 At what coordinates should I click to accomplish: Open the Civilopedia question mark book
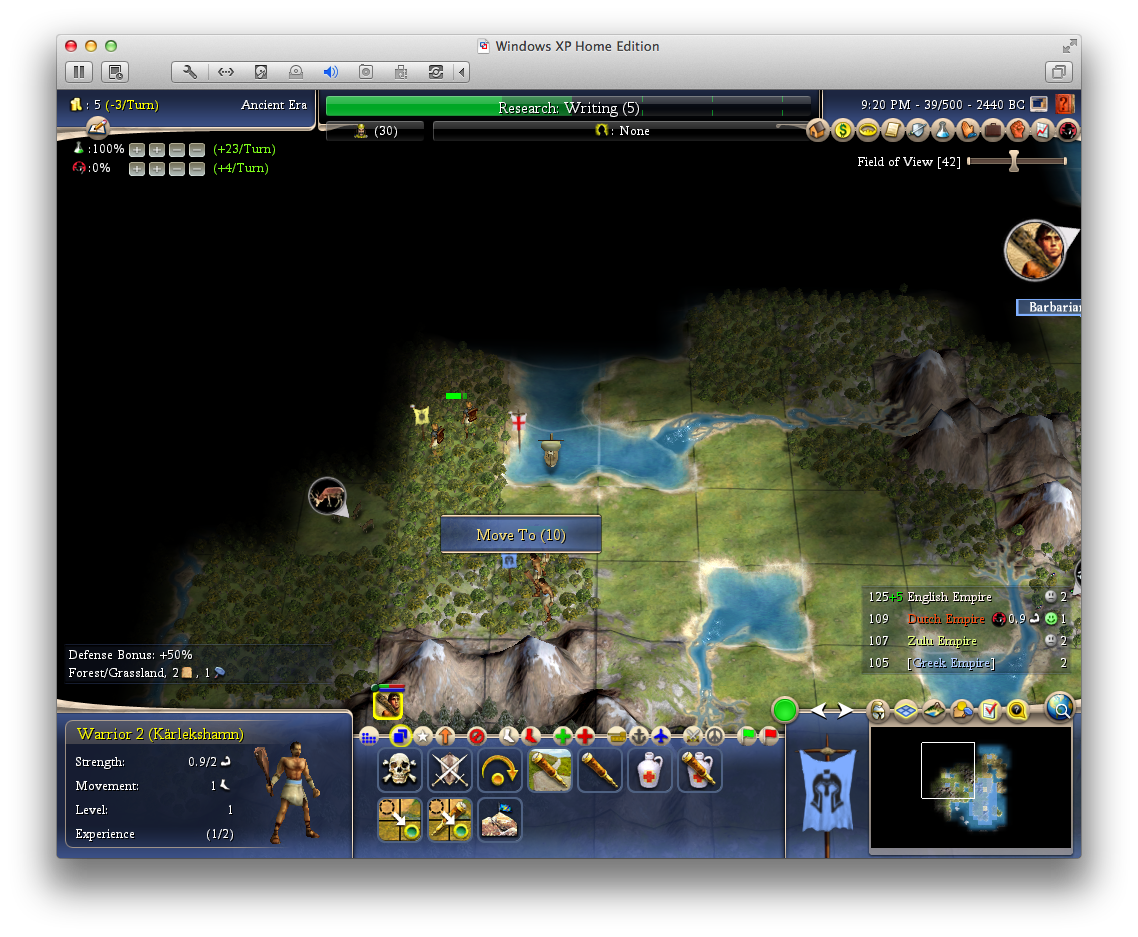pos(1065,105)
